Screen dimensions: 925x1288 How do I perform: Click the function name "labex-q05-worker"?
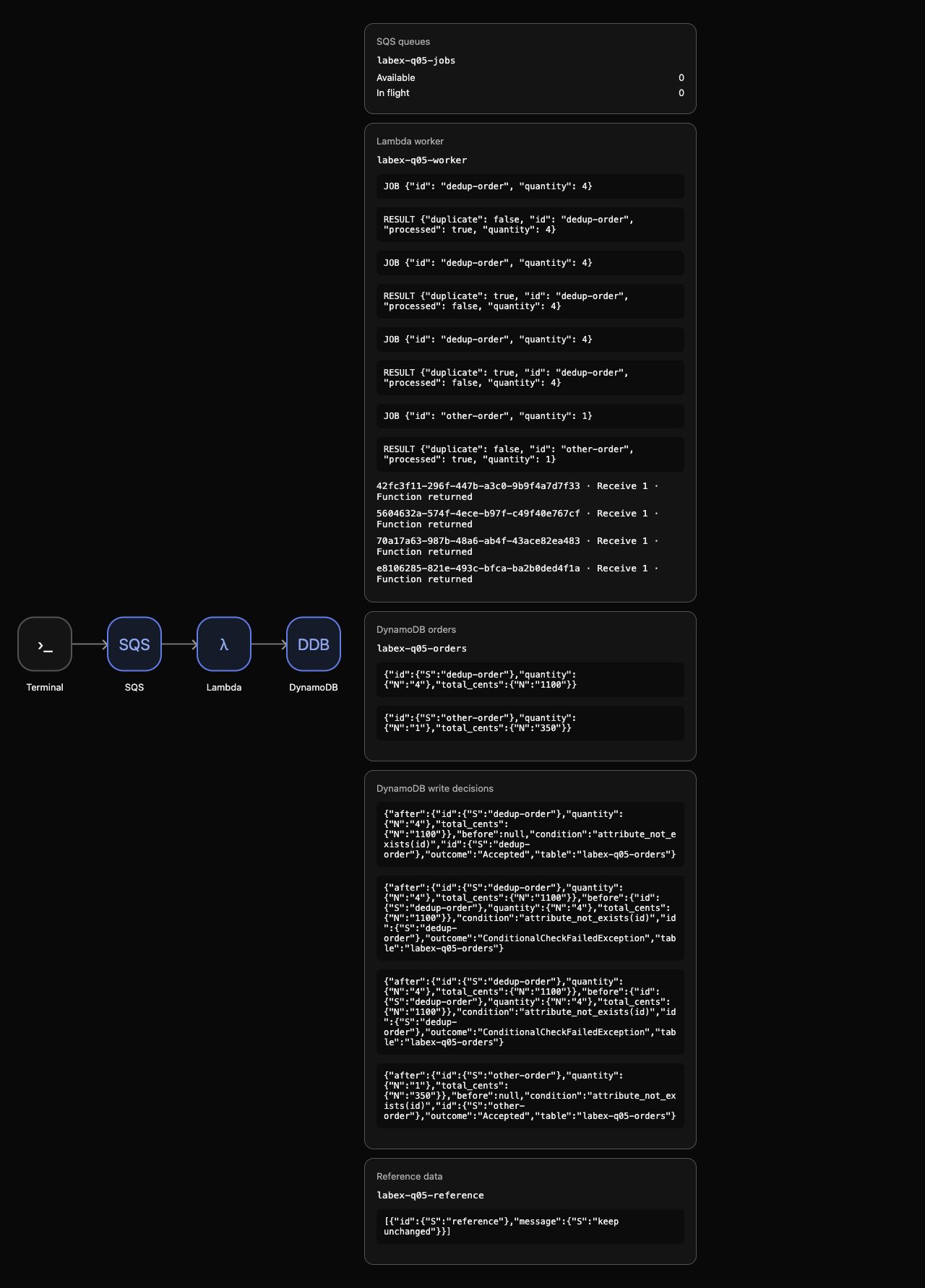click(422, 160)
